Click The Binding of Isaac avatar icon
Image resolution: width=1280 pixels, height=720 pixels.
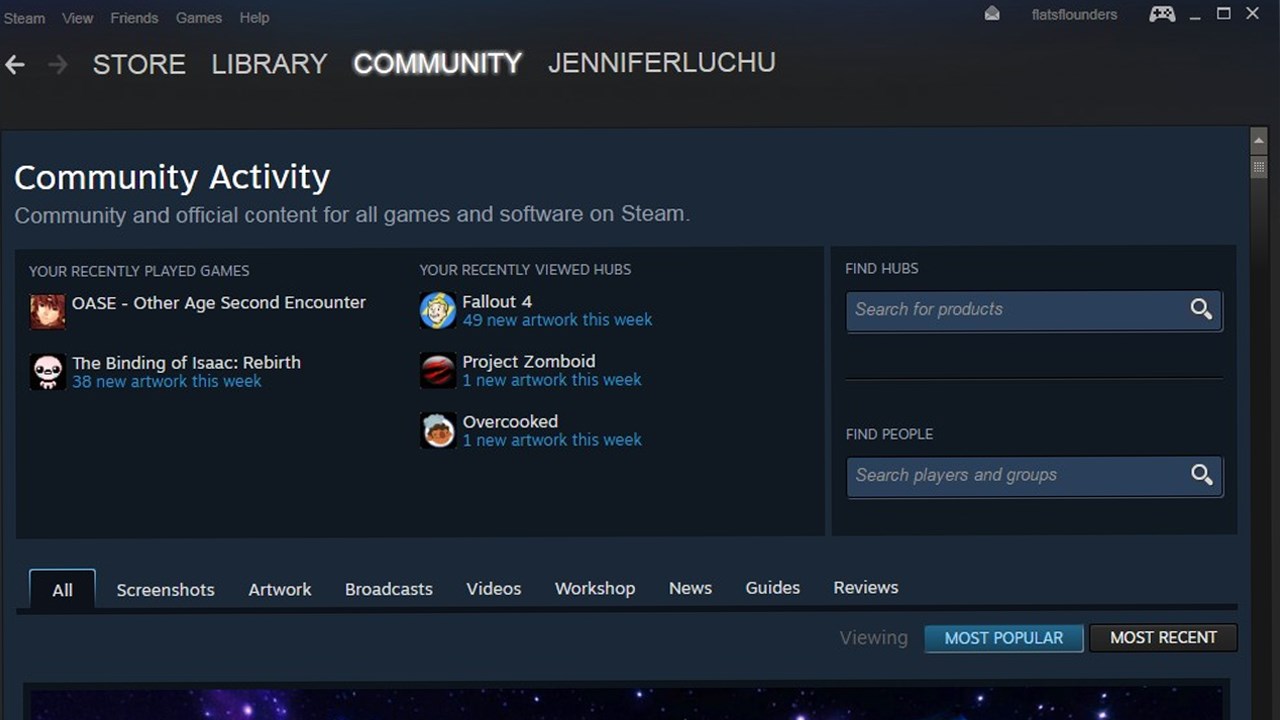[x=47, y=371]
